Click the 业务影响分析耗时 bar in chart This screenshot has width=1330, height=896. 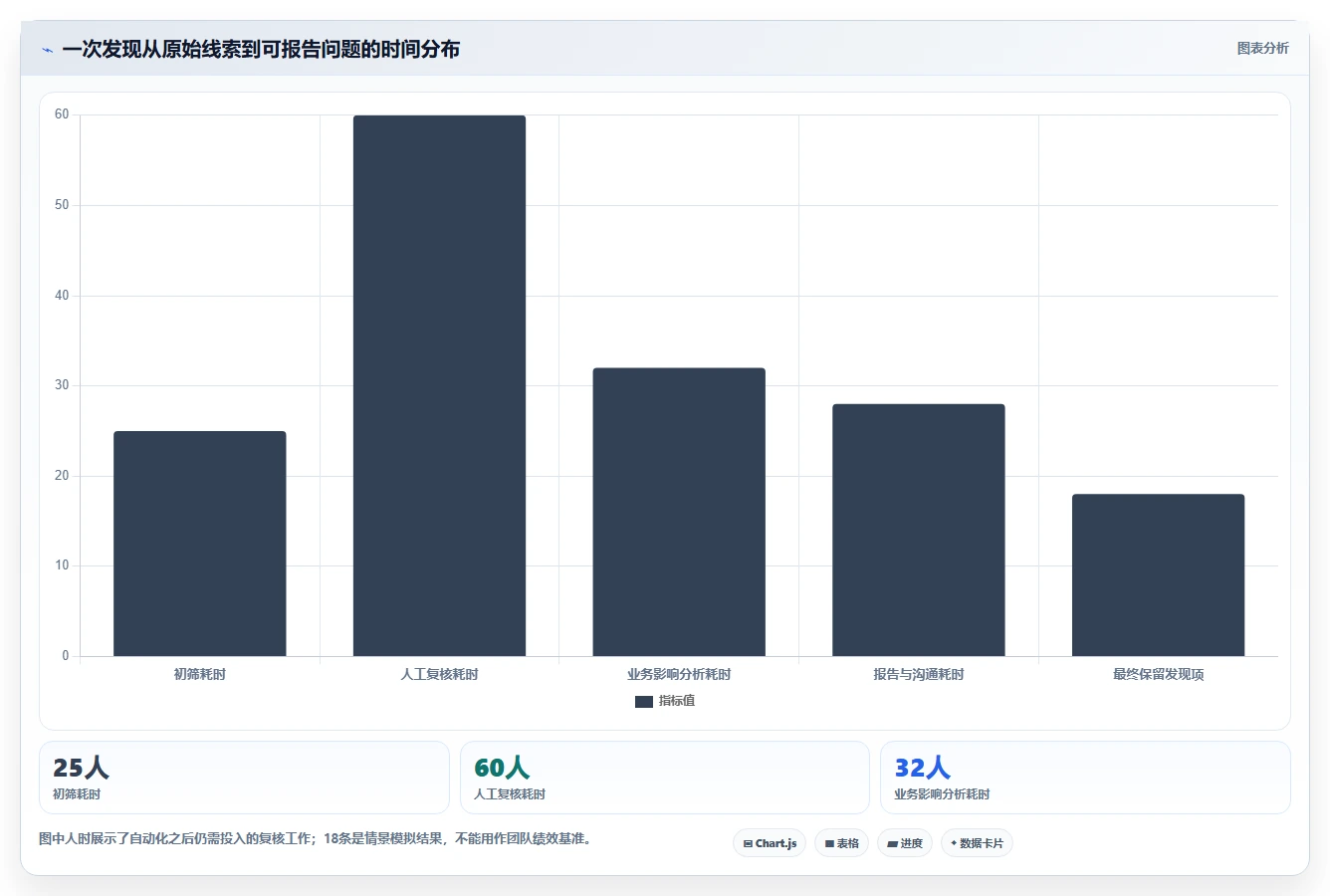point(679,512)
